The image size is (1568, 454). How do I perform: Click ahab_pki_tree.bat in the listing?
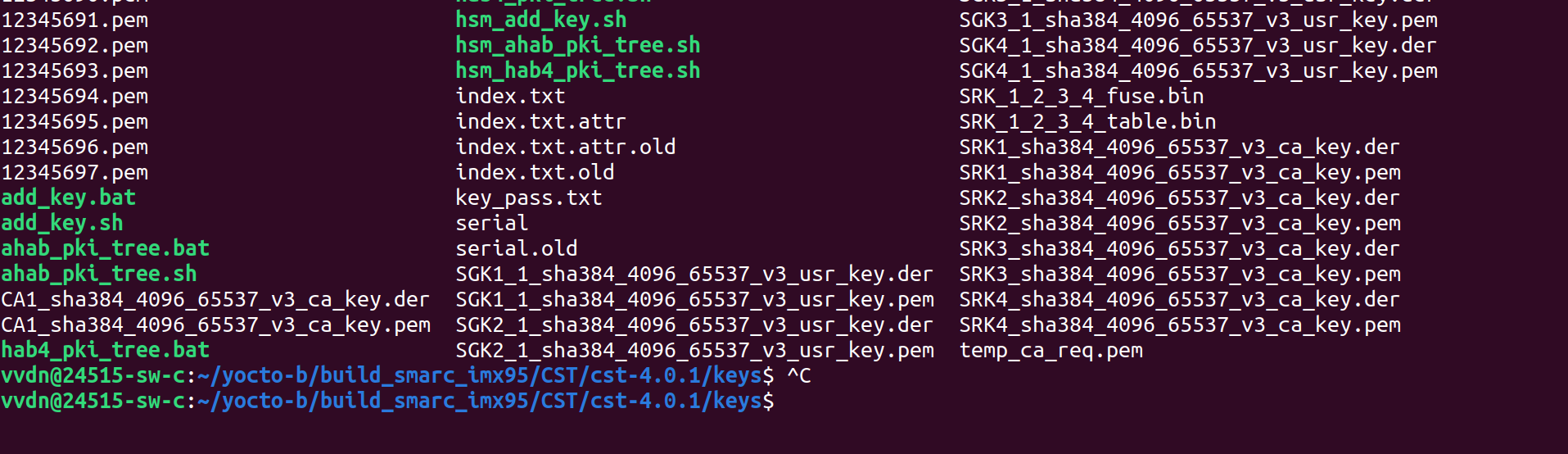point(105,248)
